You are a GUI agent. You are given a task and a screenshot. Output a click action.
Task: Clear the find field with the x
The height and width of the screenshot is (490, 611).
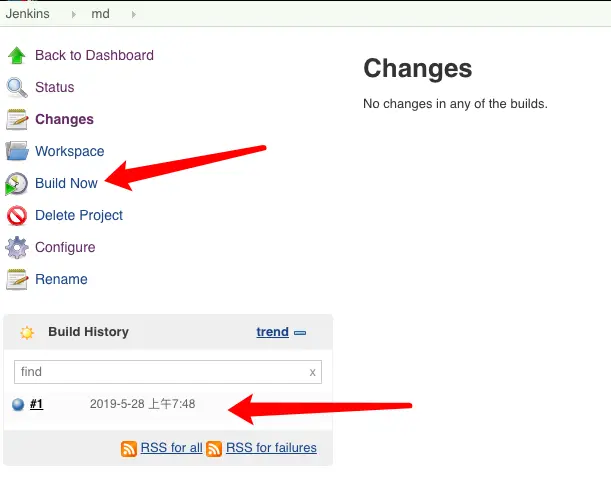coord(313,373)
